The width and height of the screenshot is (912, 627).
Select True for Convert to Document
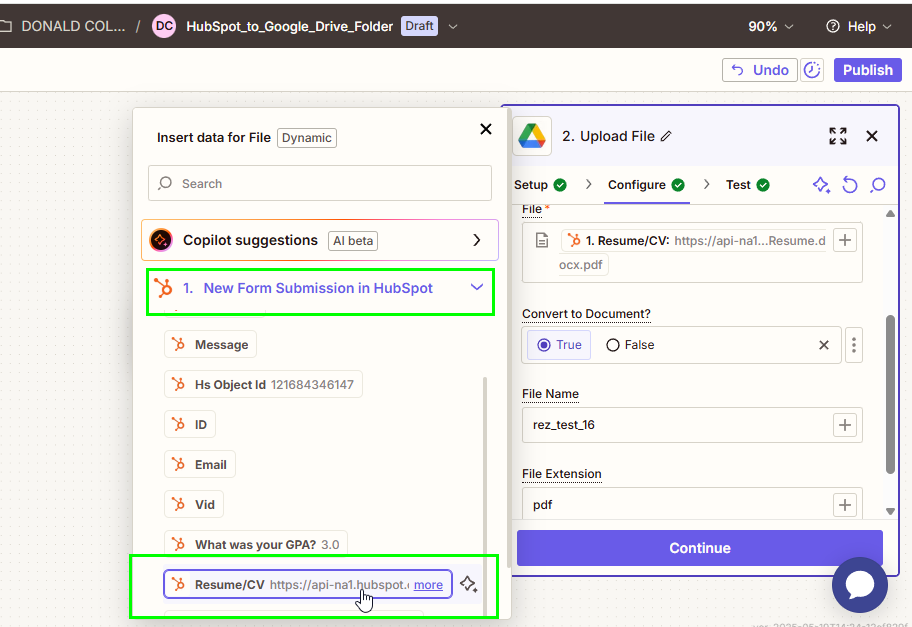coord(559,345)
